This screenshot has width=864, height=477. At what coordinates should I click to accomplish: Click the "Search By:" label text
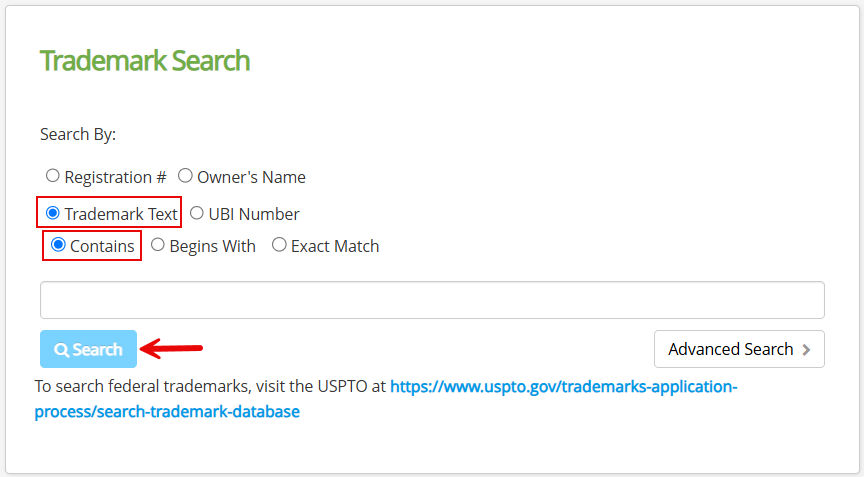78,134
